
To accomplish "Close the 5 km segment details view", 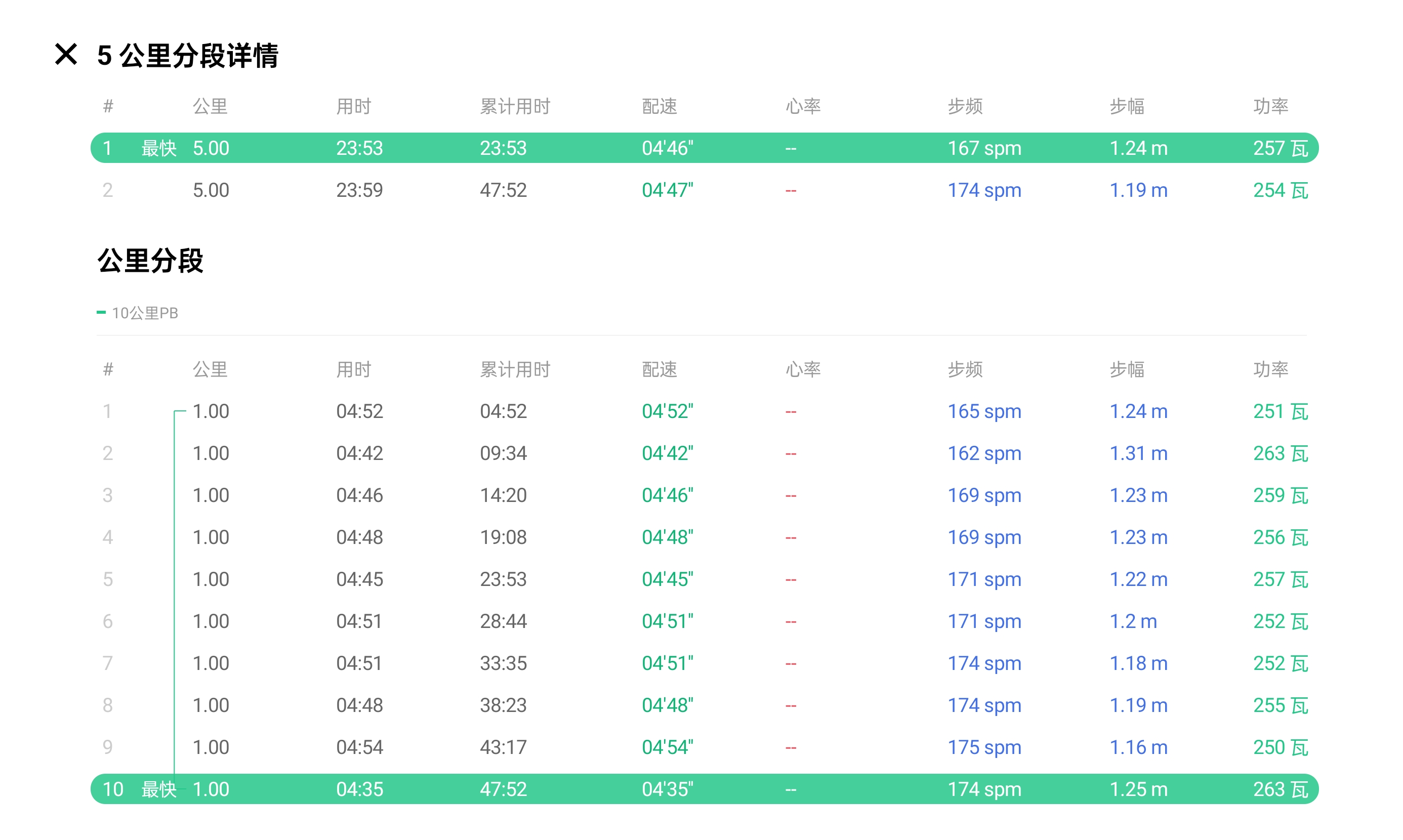I will pos(66,55).
